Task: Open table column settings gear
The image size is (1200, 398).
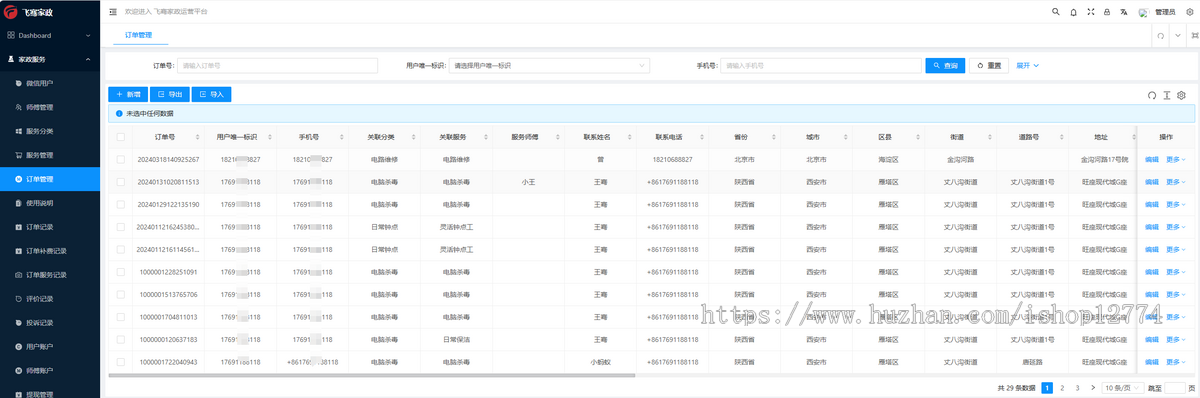Action: pyautogui.click(x=1181, y=95)
